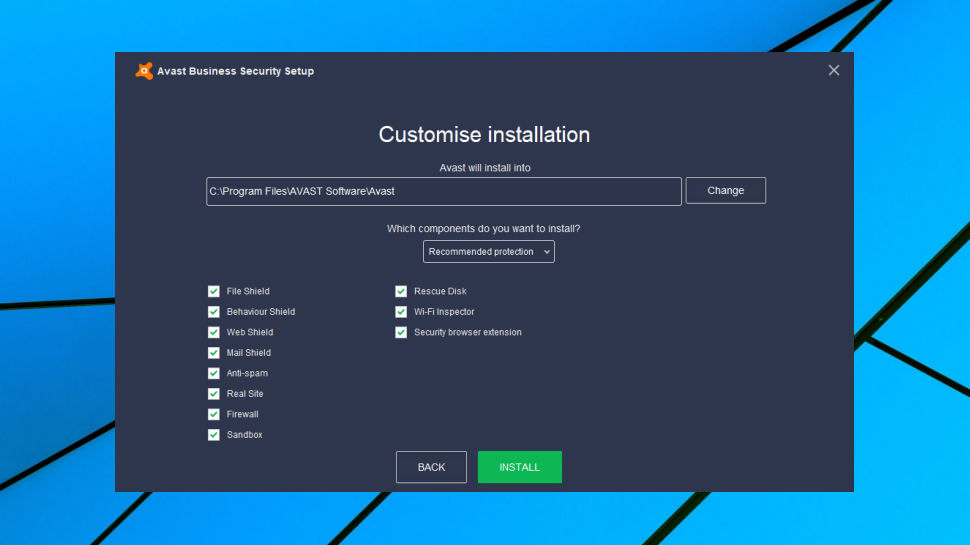This screenshot has width=970, height=545.
Task: Open the Recommended protection dropdown
Action: (x=489, y=252)
